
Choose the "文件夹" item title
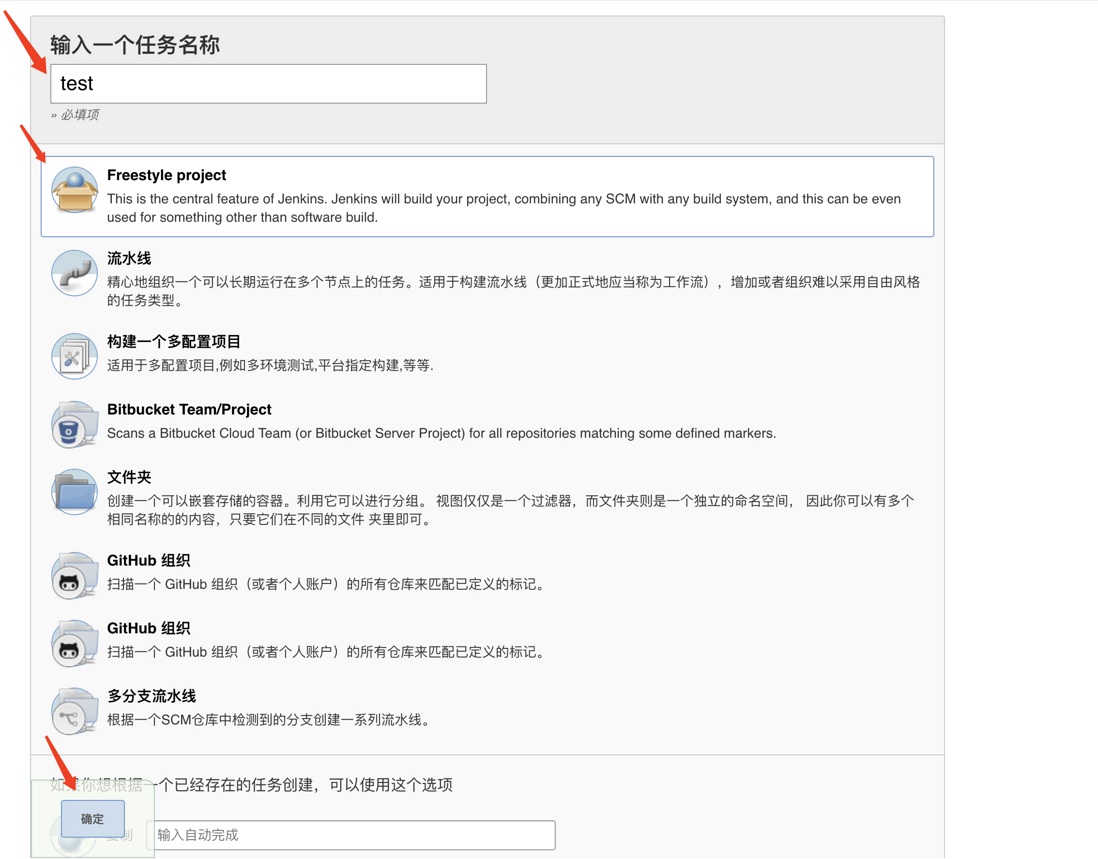[129, 477]
